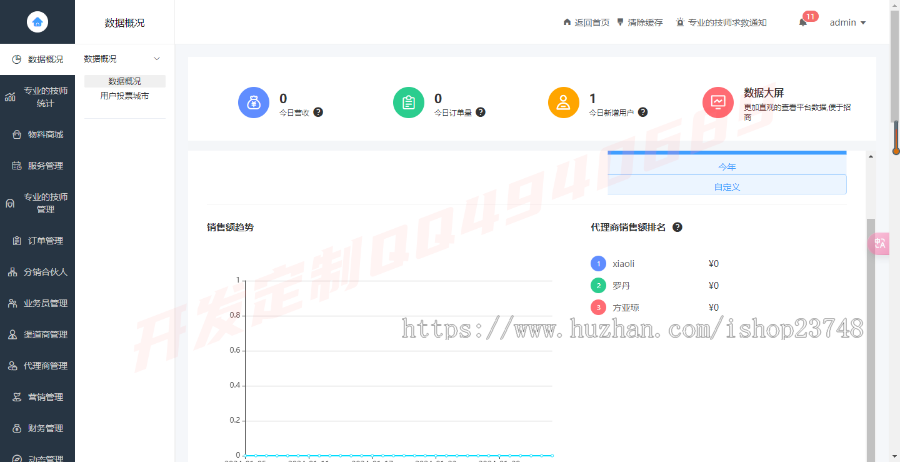Click the green rank 2 badge for 罗丹
This screenshot has width=900, height=462.
(x=598, y=285)
